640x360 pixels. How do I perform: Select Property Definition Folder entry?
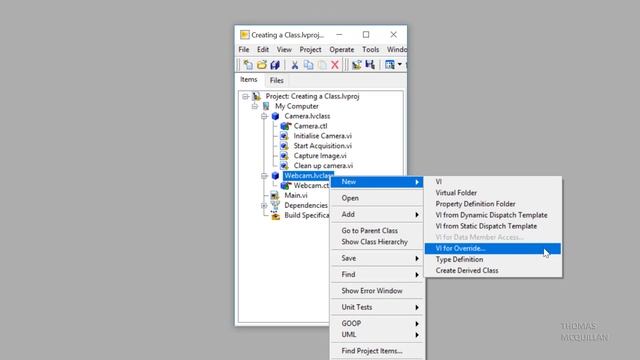pyautogui.click(x=493, y=204)
